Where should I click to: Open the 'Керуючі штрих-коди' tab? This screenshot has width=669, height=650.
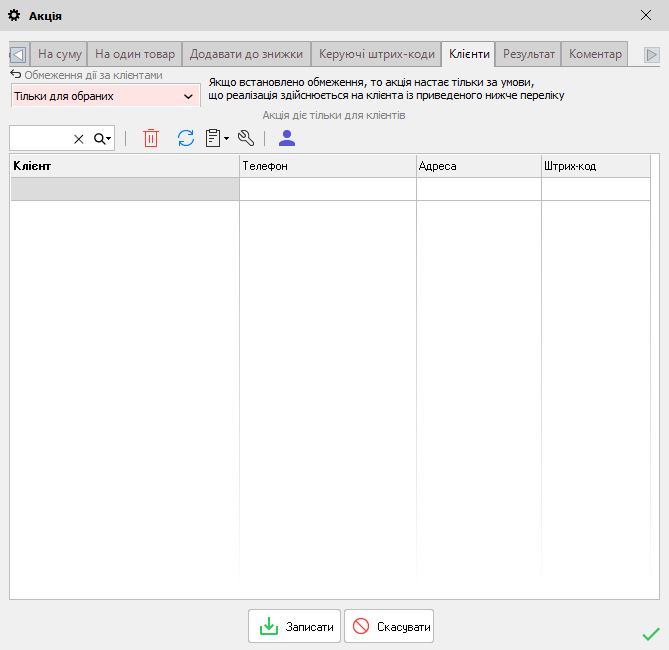point(377,54)
